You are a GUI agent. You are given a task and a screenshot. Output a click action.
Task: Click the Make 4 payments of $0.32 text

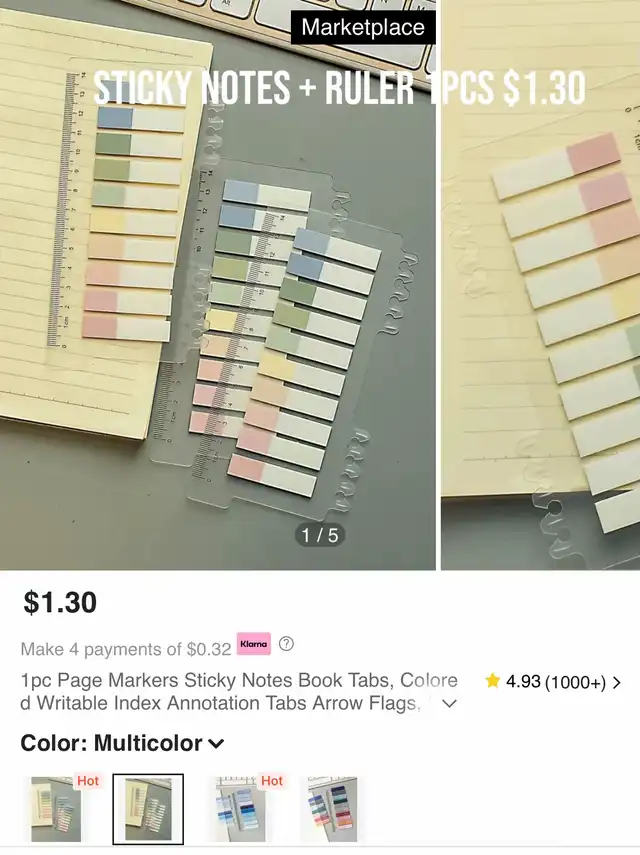[x=126, y=649]
